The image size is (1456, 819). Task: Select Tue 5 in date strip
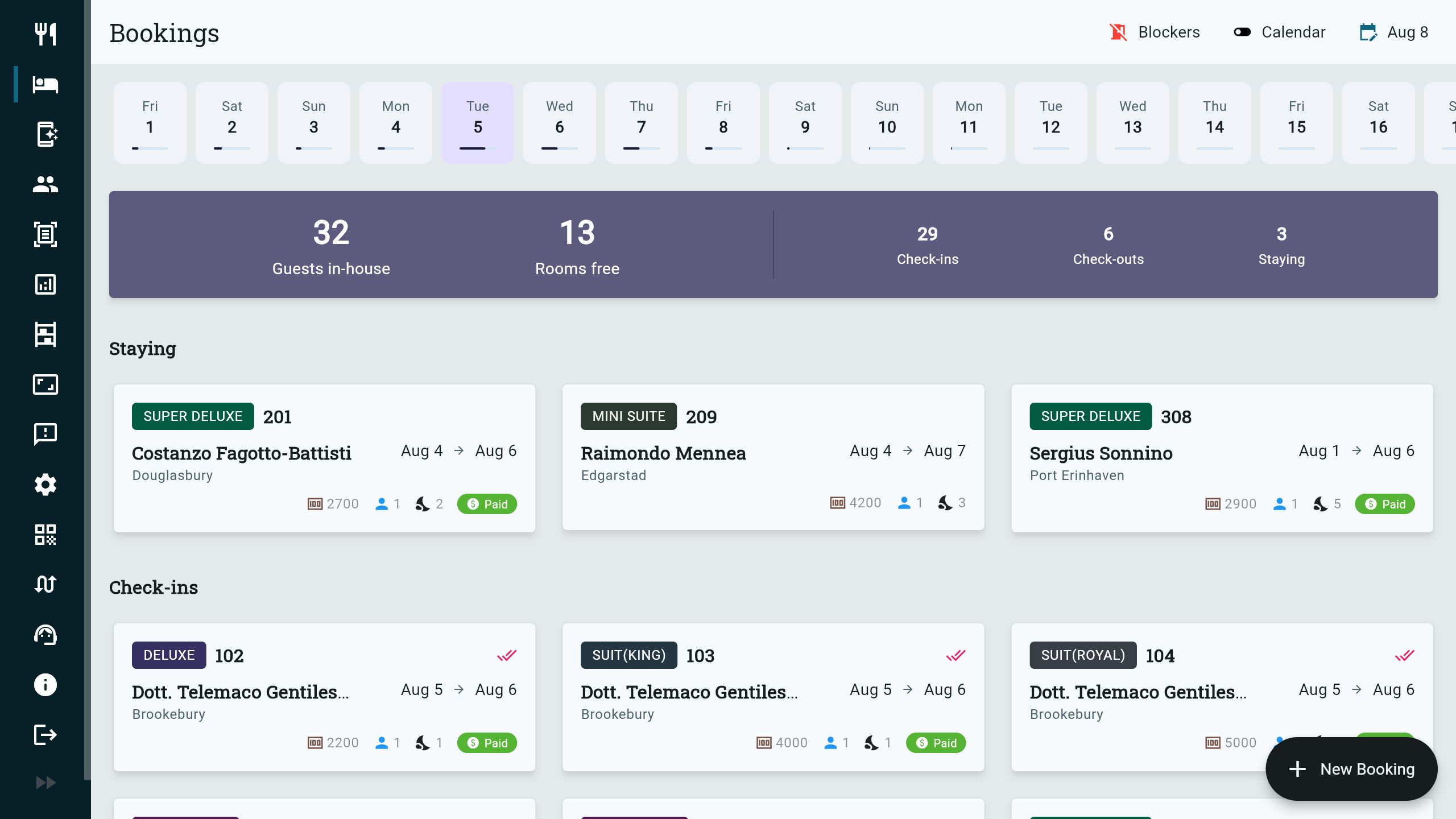[x=478, y=123]
